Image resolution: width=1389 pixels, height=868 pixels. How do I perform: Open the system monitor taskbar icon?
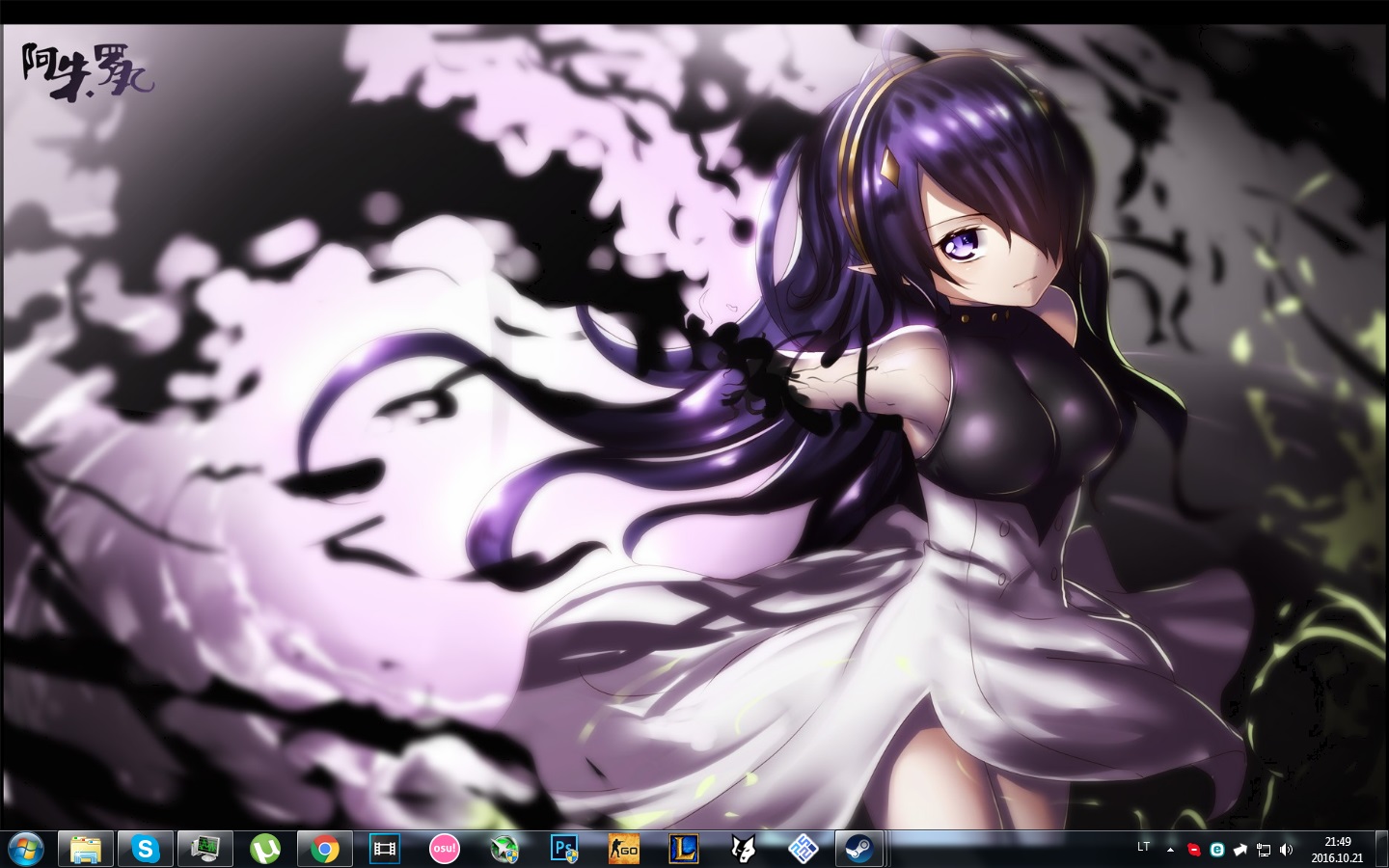coord(205,849)
